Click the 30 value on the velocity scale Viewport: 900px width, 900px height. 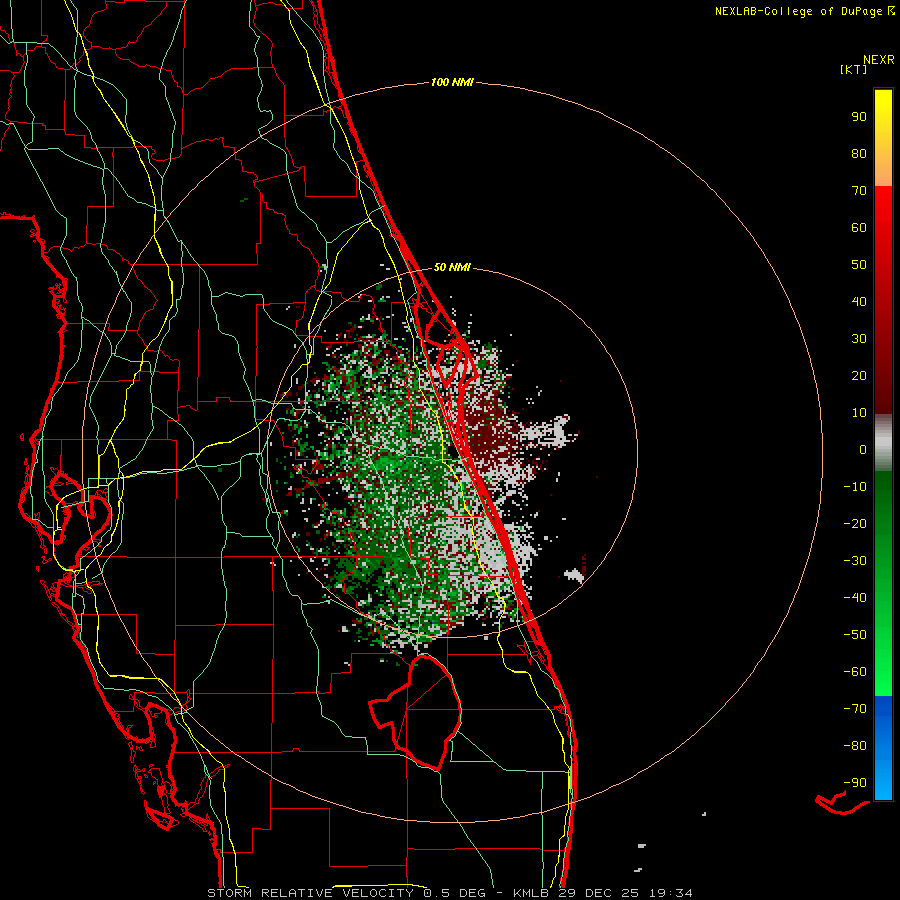(859, 339)
